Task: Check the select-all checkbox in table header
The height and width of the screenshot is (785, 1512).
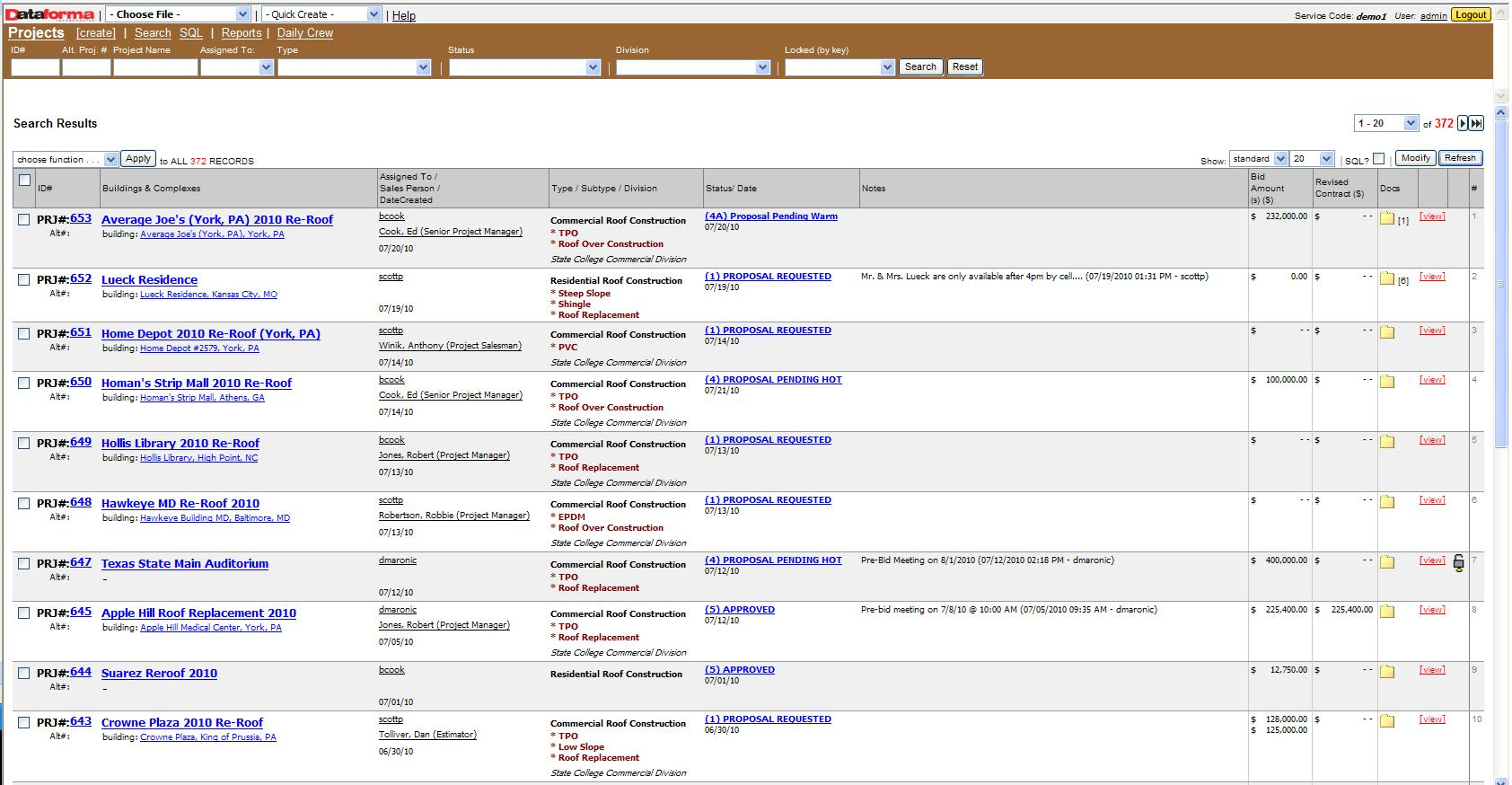Action: [x=24, y=180]
